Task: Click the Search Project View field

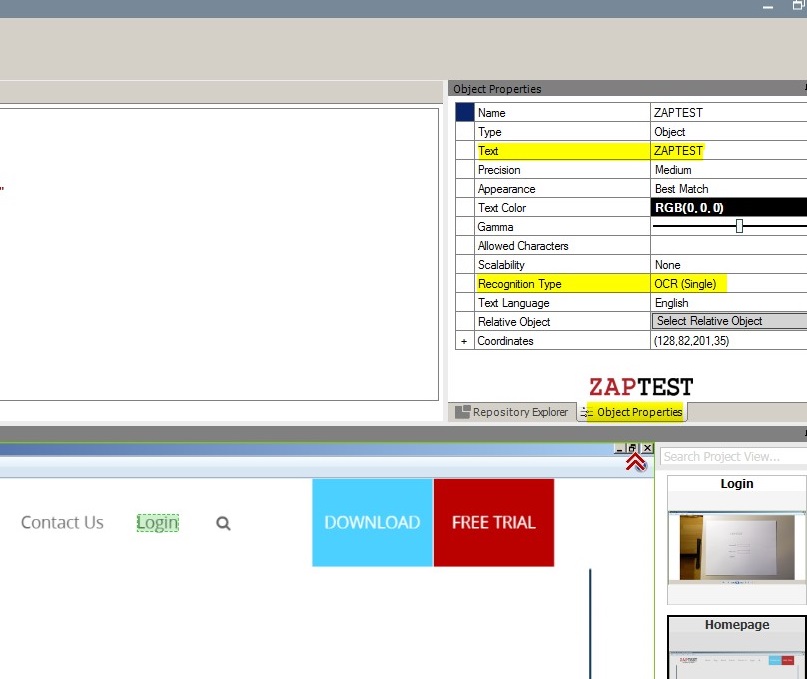Action: point(732,457)
